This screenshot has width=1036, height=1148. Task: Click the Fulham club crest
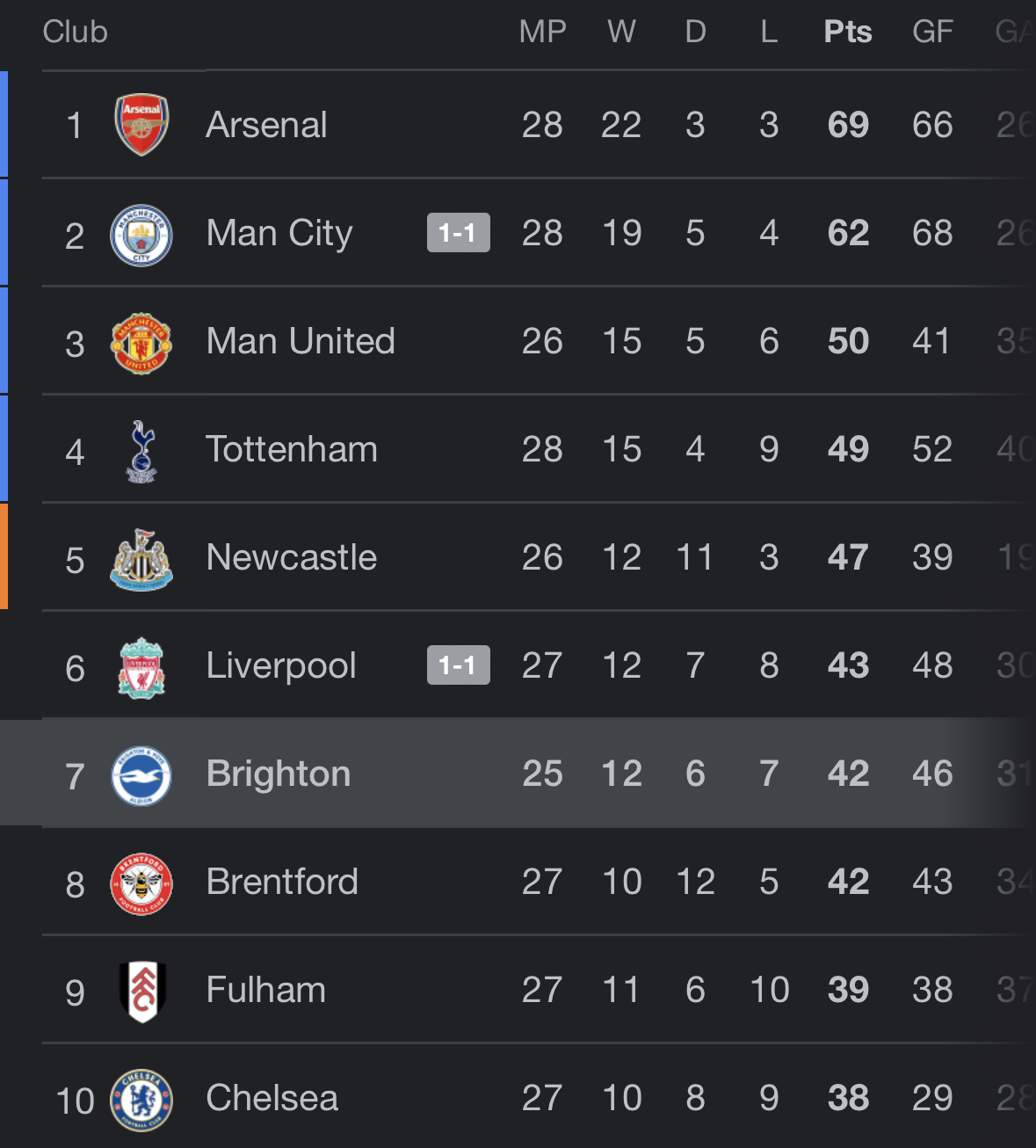pyautogui.click(x=141, y=992)
